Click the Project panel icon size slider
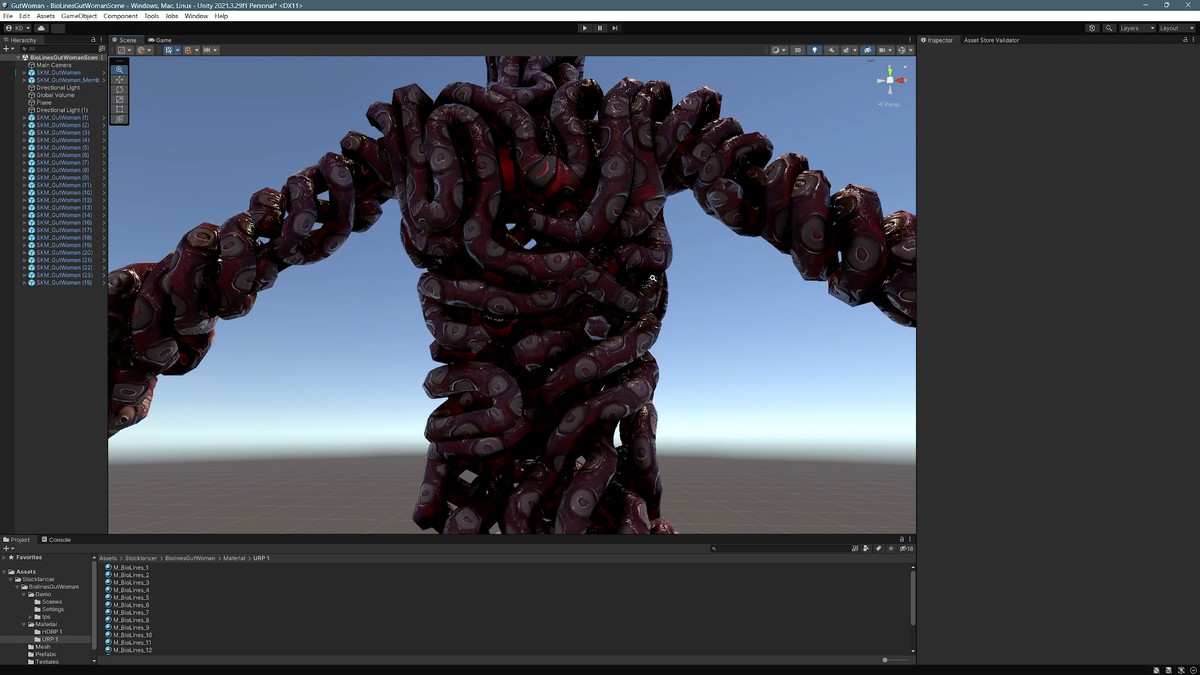1200x675 pixels. pyautogui.click(x=886, y=660)
